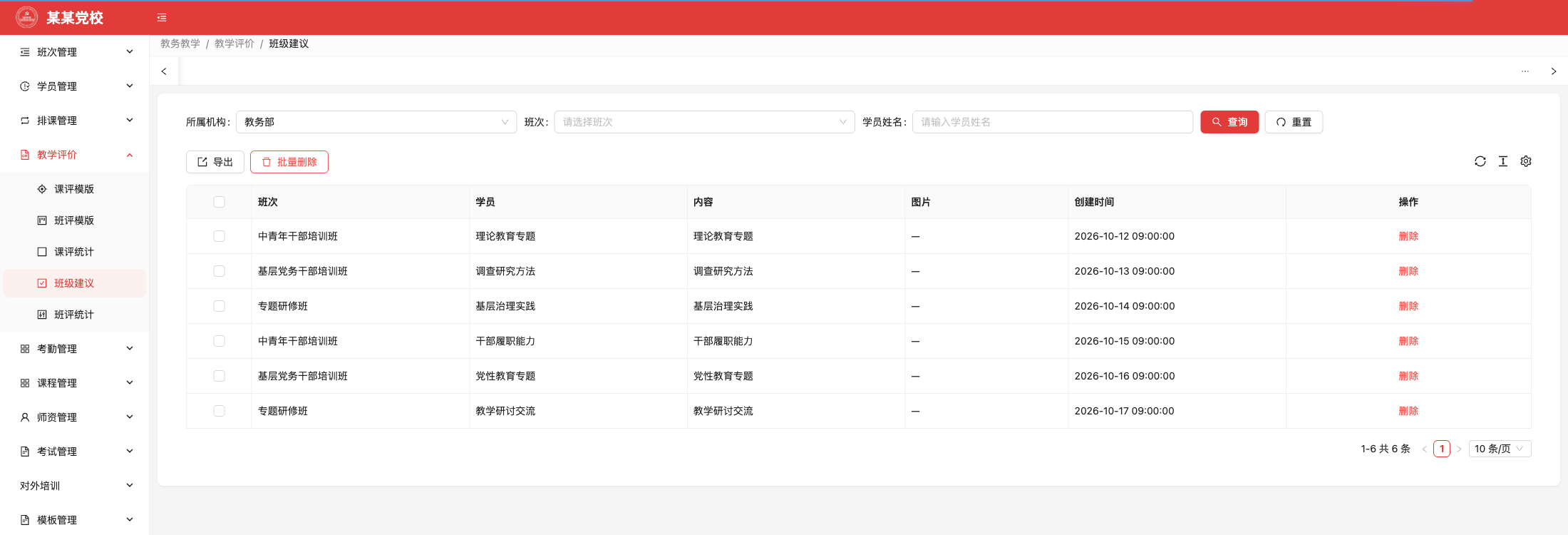The image size is (1568, 535).
Task: Click the 学员管理 sidebar icon
Action: click(25, 86)
